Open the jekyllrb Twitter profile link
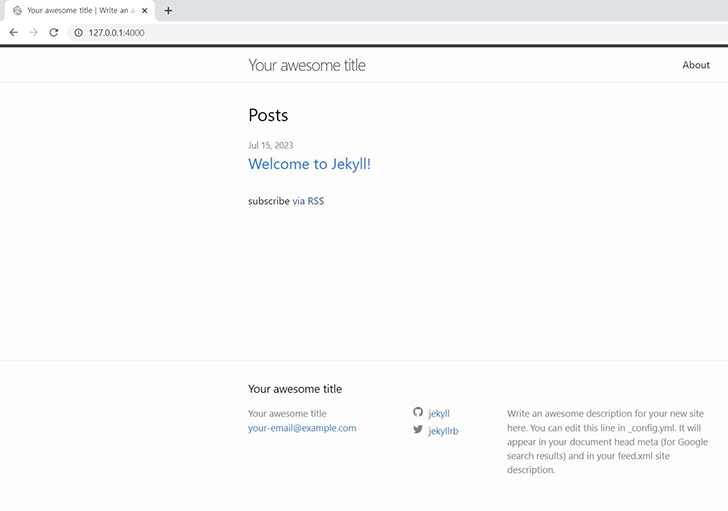The height and width of the screenshot is (511, 728). pos(443,431)
